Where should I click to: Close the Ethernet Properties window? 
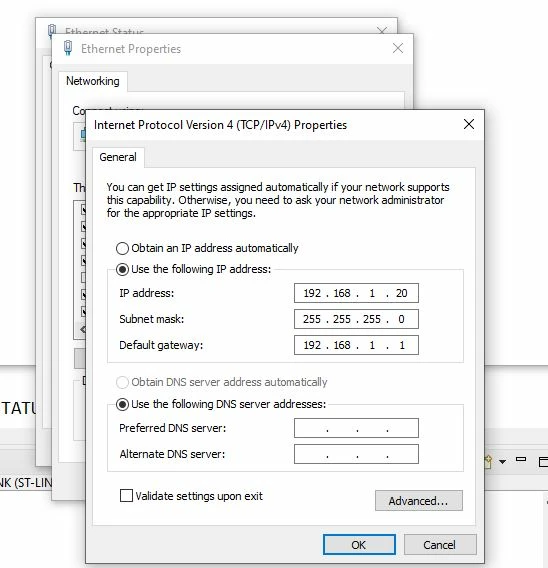pos(398,48)
